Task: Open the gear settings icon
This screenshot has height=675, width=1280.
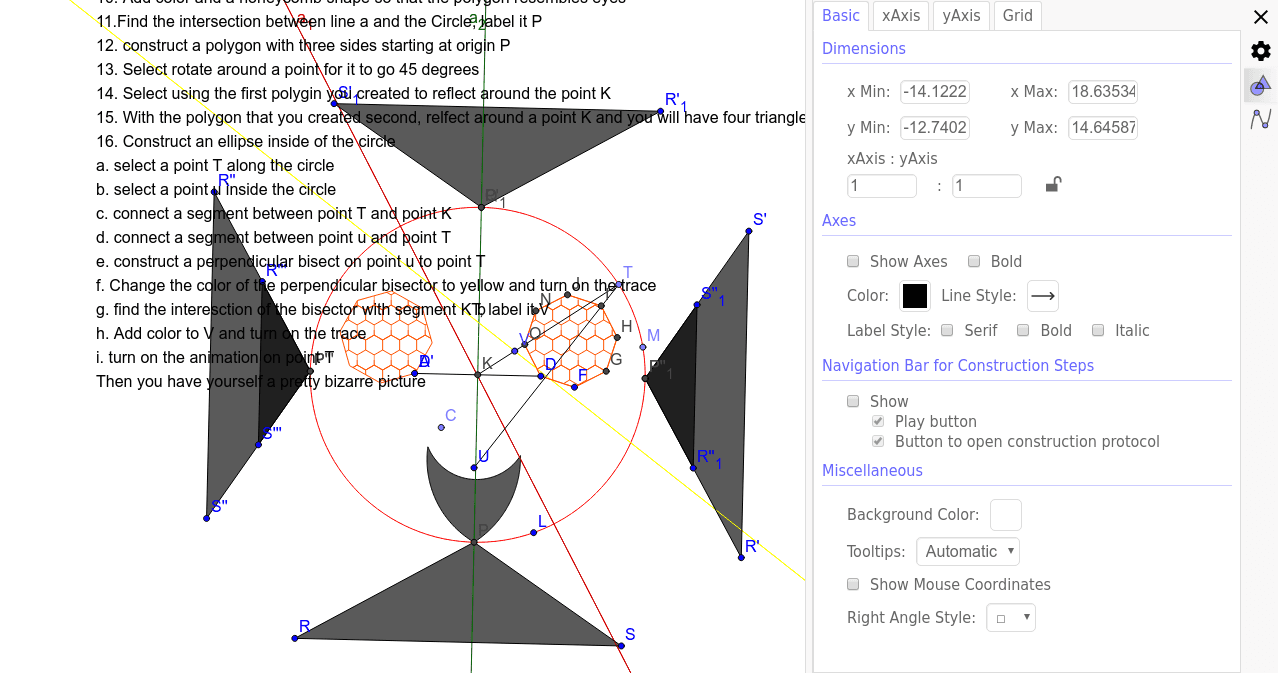Action: tap(1260, 51)
